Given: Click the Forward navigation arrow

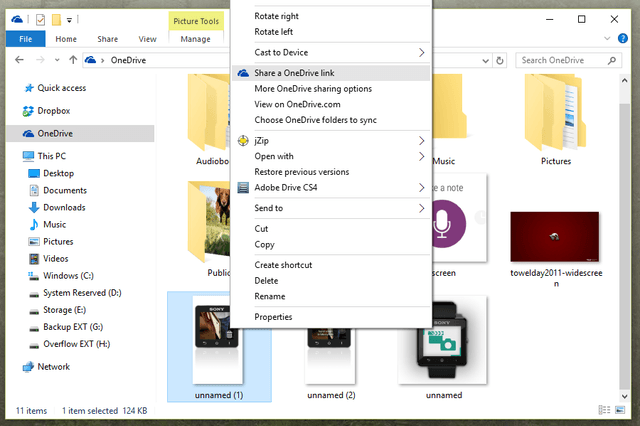Looking at the screenshot, I should click(40, 60).
